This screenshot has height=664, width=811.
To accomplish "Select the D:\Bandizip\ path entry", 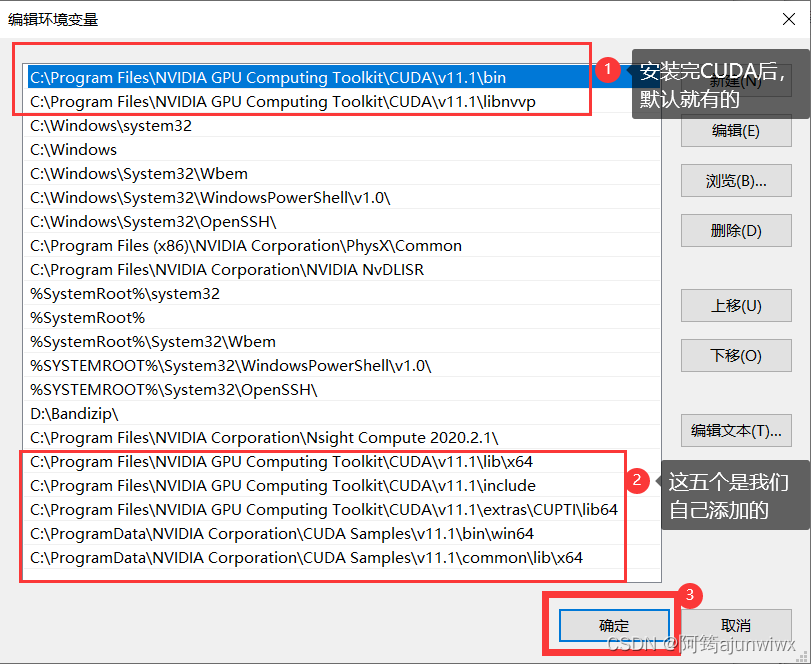I will point(341,414).
